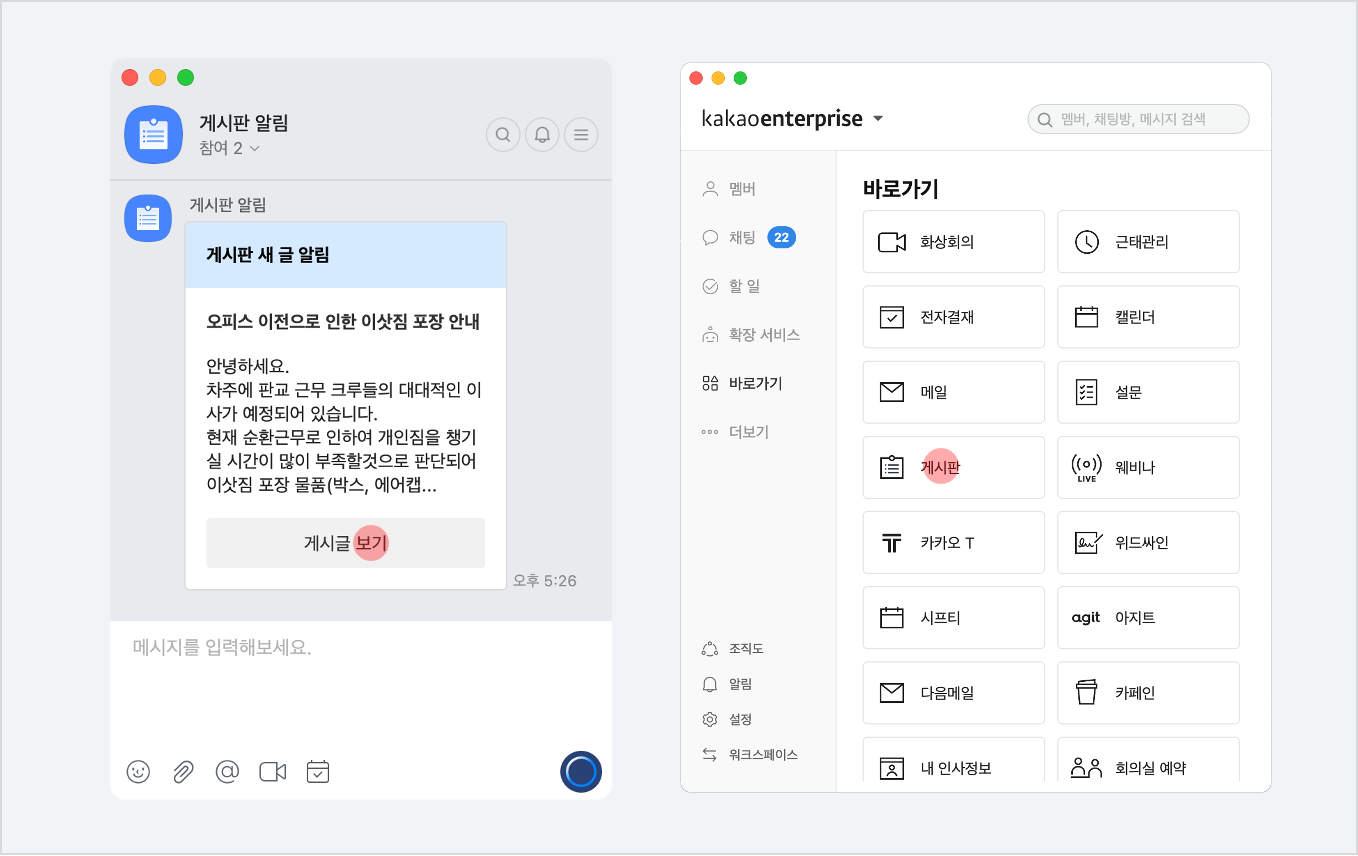Open the 위드싸인 shortcut

(x=1148, y=543)
